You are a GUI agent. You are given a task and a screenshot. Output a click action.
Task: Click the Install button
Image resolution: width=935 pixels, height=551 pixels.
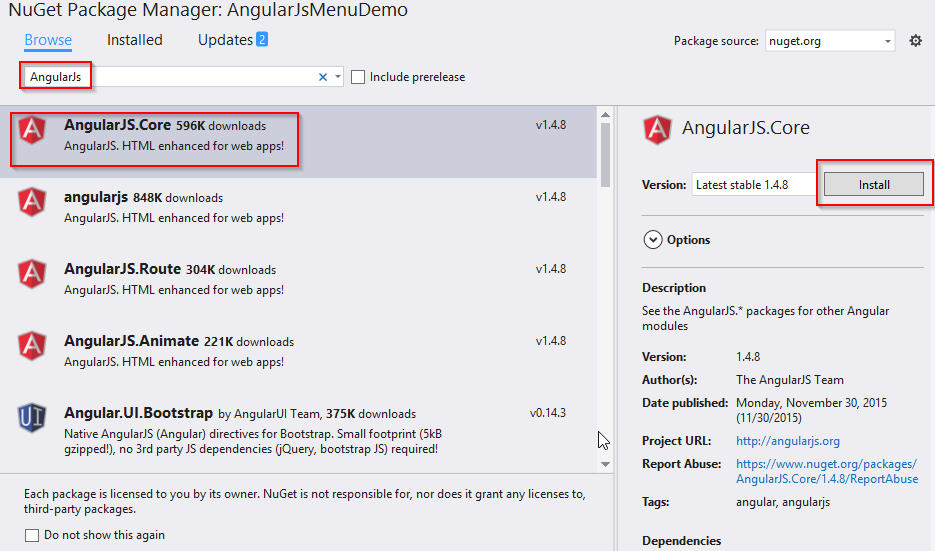tap(873, 185)
